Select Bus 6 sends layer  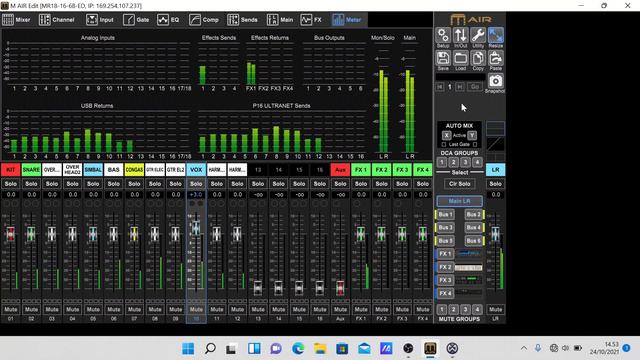[x=473, y=240]
